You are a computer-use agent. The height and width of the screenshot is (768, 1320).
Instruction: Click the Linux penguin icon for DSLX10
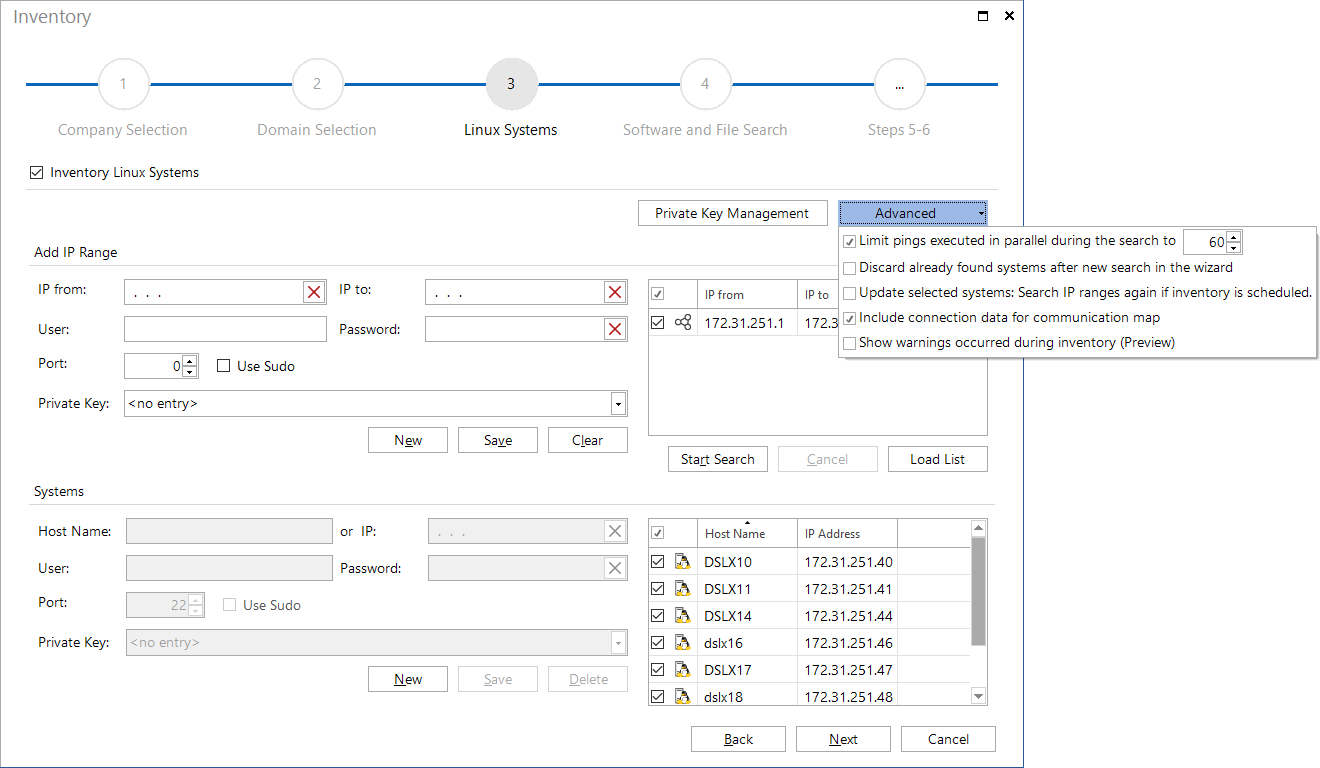683,562
